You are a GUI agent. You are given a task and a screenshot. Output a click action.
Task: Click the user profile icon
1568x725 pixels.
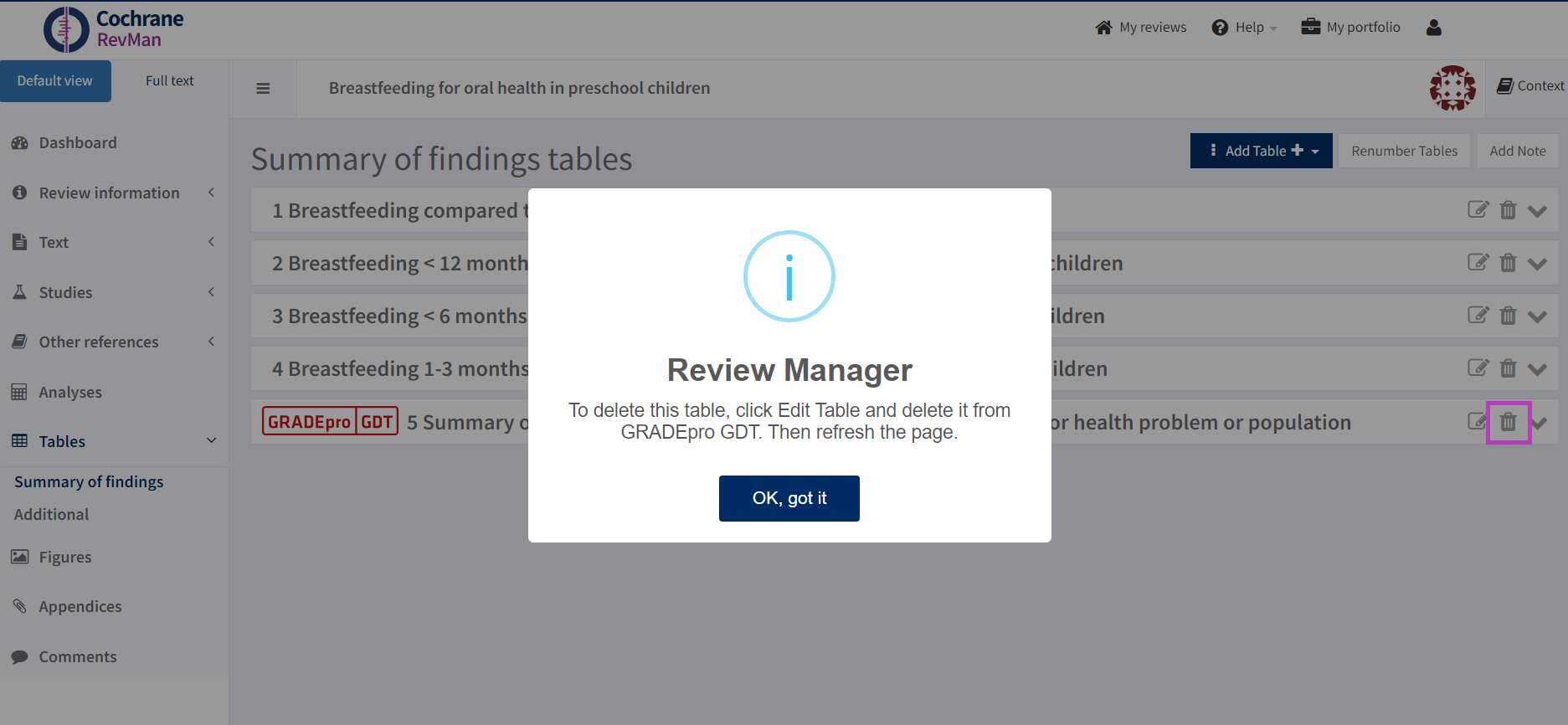tap(1433, 28)
